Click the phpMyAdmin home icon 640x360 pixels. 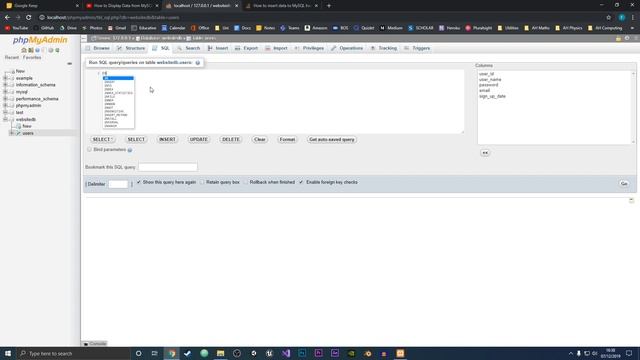pyautogui.click(x=24, y=50)
